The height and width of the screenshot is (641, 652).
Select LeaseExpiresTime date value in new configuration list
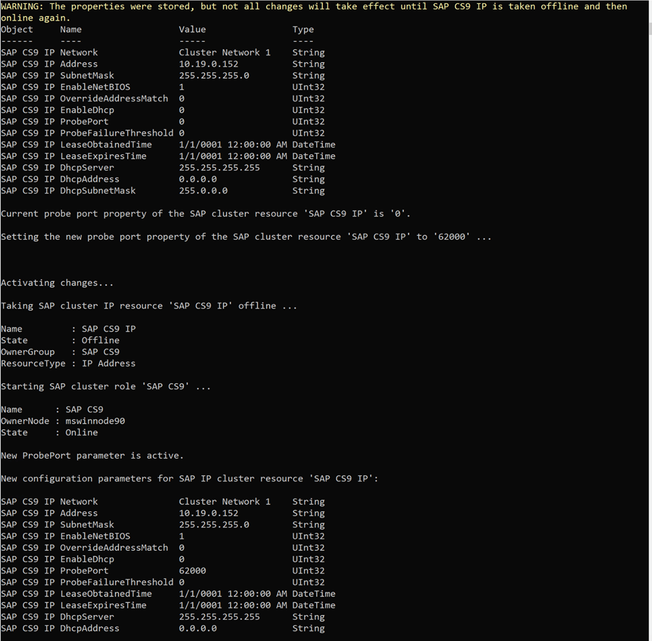click(x=233, y=605)
